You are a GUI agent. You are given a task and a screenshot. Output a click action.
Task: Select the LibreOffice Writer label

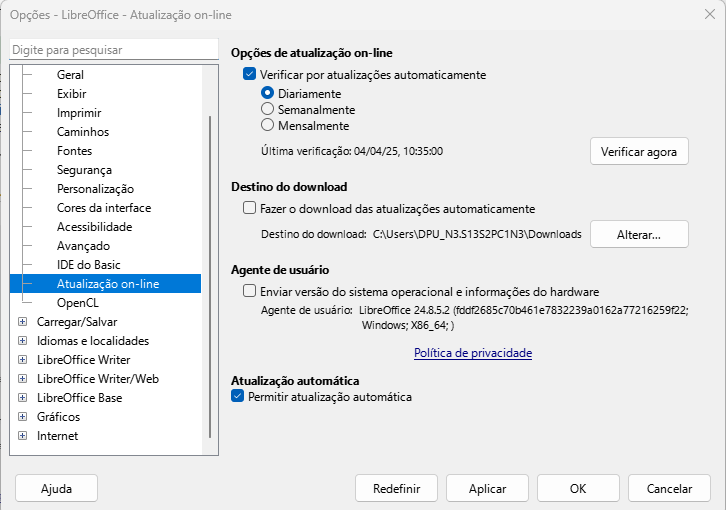tap(83, 359)
